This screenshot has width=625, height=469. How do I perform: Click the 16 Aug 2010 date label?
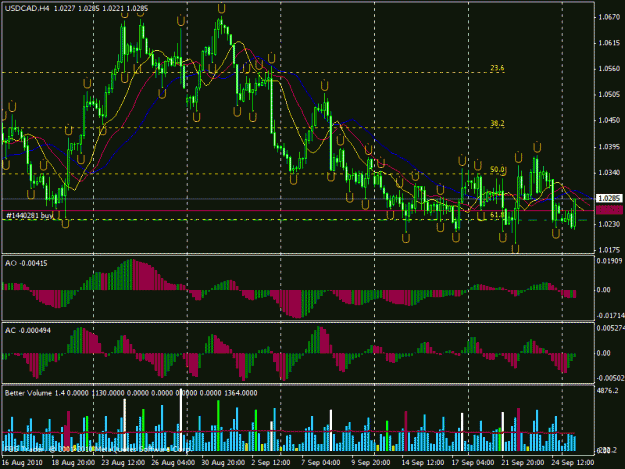pyautogui.click(x=22, y=463)
